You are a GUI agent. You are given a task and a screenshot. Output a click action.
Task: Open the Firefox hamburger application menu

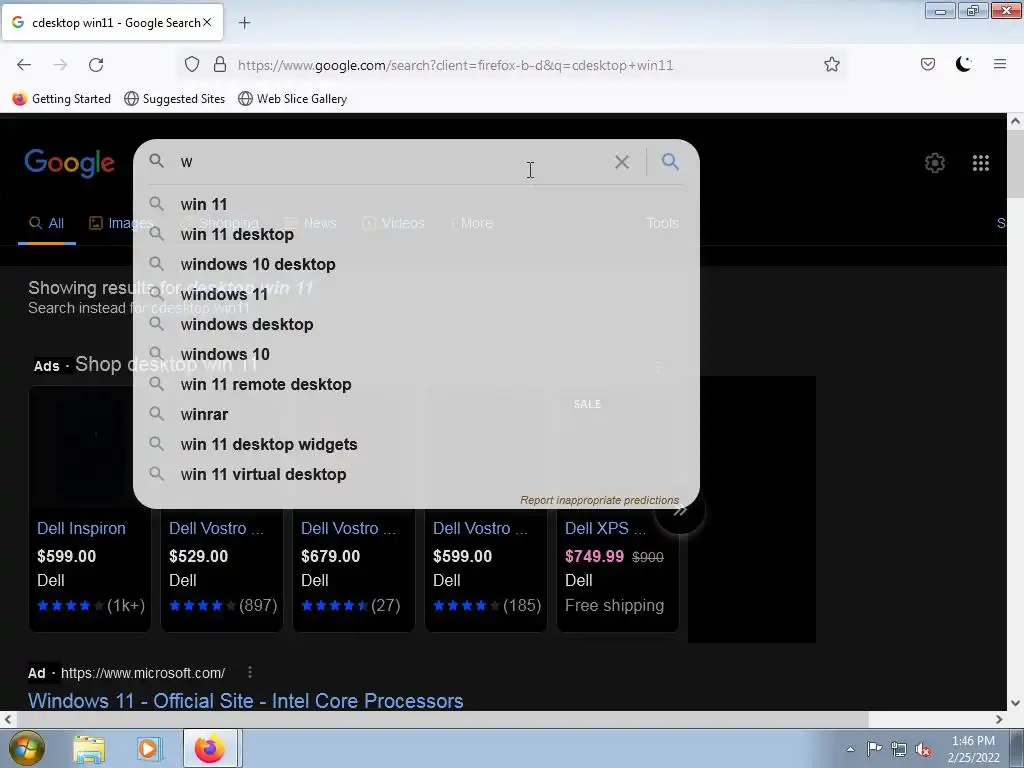(x=999, y=64)
